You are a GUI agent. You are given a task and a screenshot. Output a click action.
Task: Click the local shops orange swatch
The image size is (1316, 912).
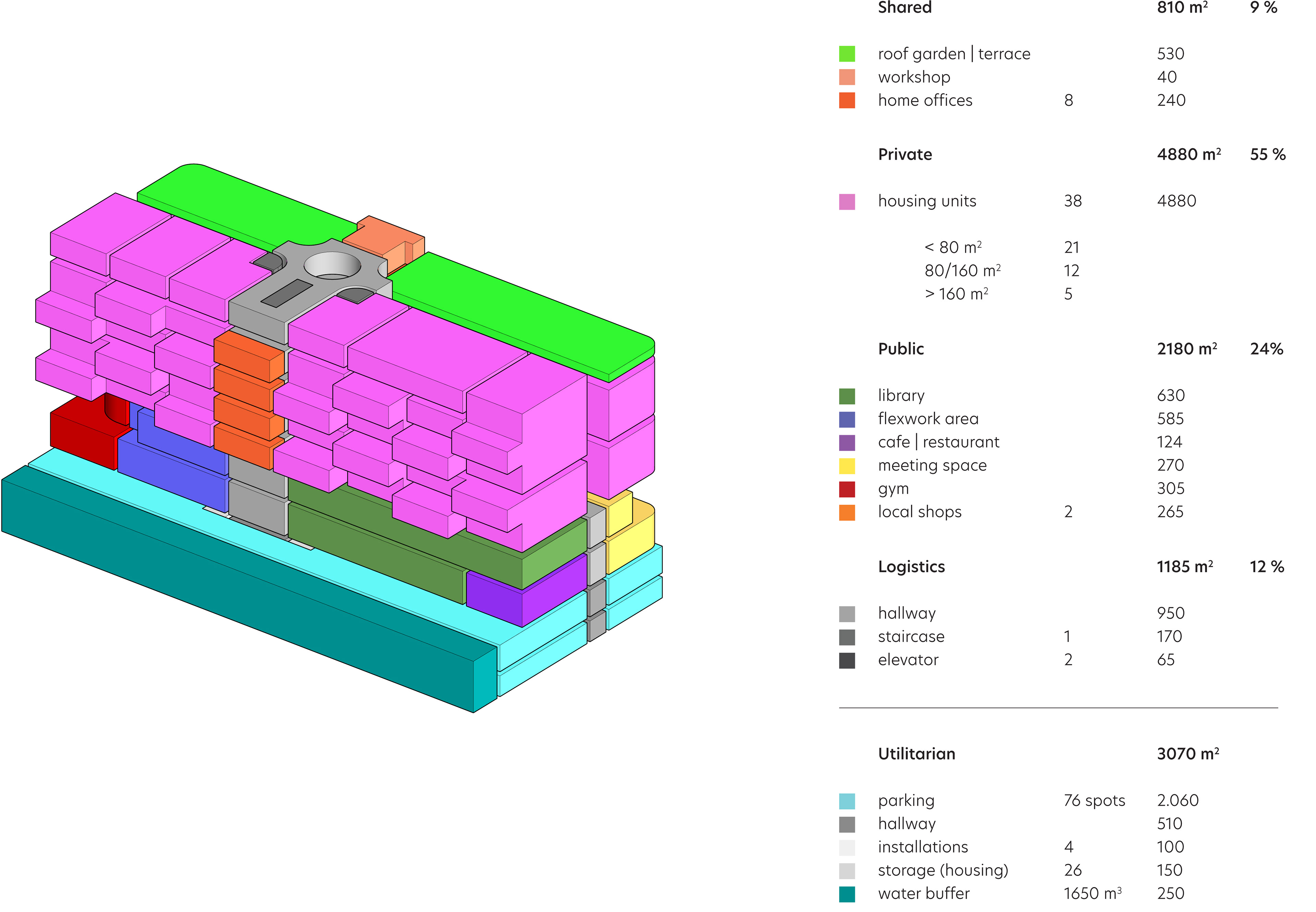point(846,512)
